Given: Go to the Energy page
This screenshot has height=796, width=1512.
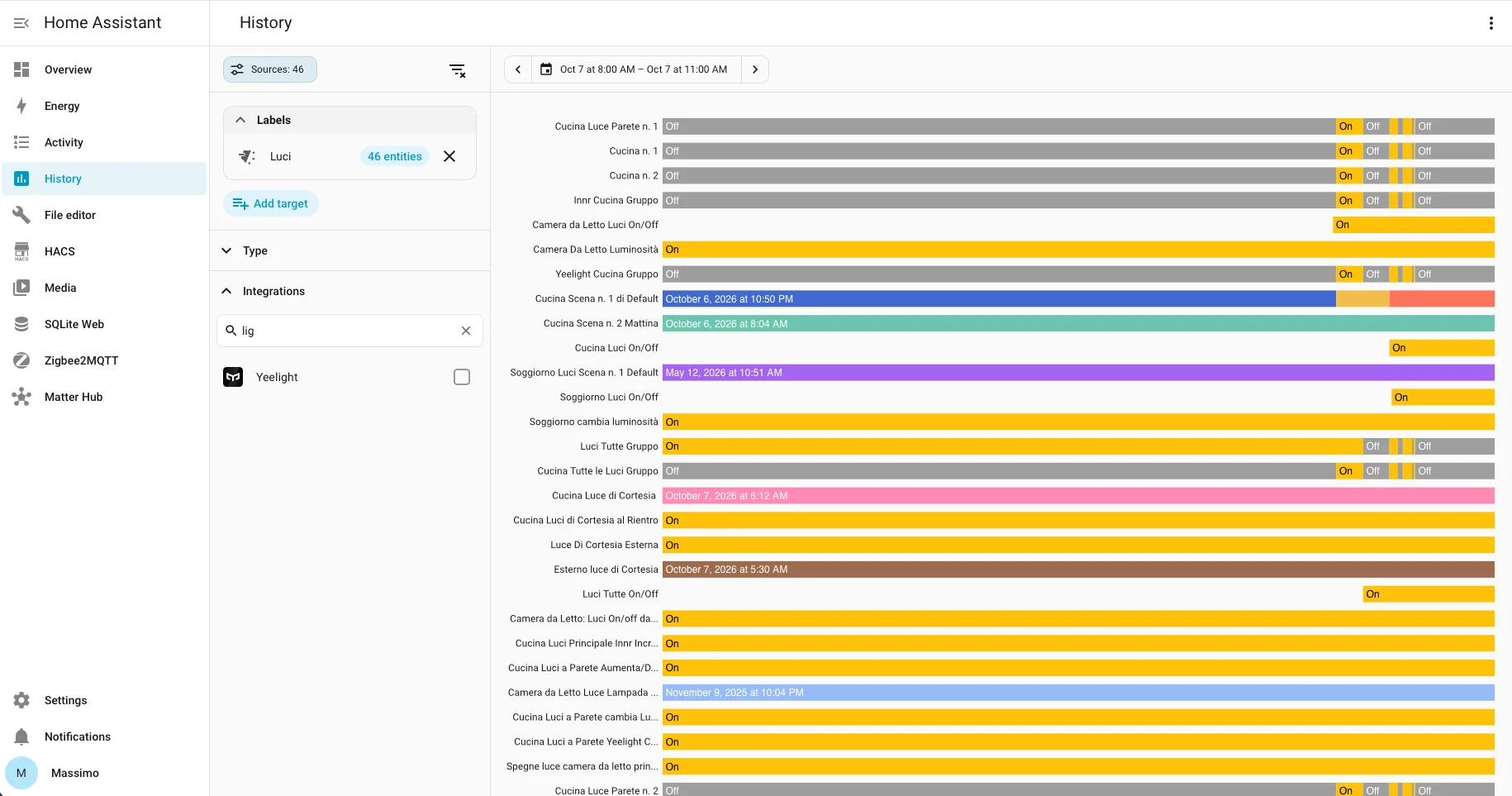Looking at the screenshot, I should (x=104, y=106).
